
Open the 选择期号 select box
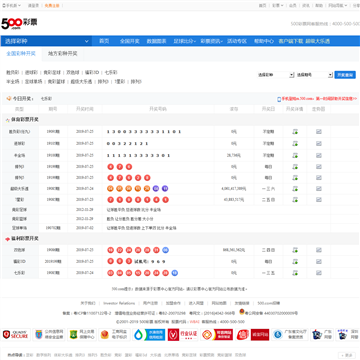[x=314, y=75]
